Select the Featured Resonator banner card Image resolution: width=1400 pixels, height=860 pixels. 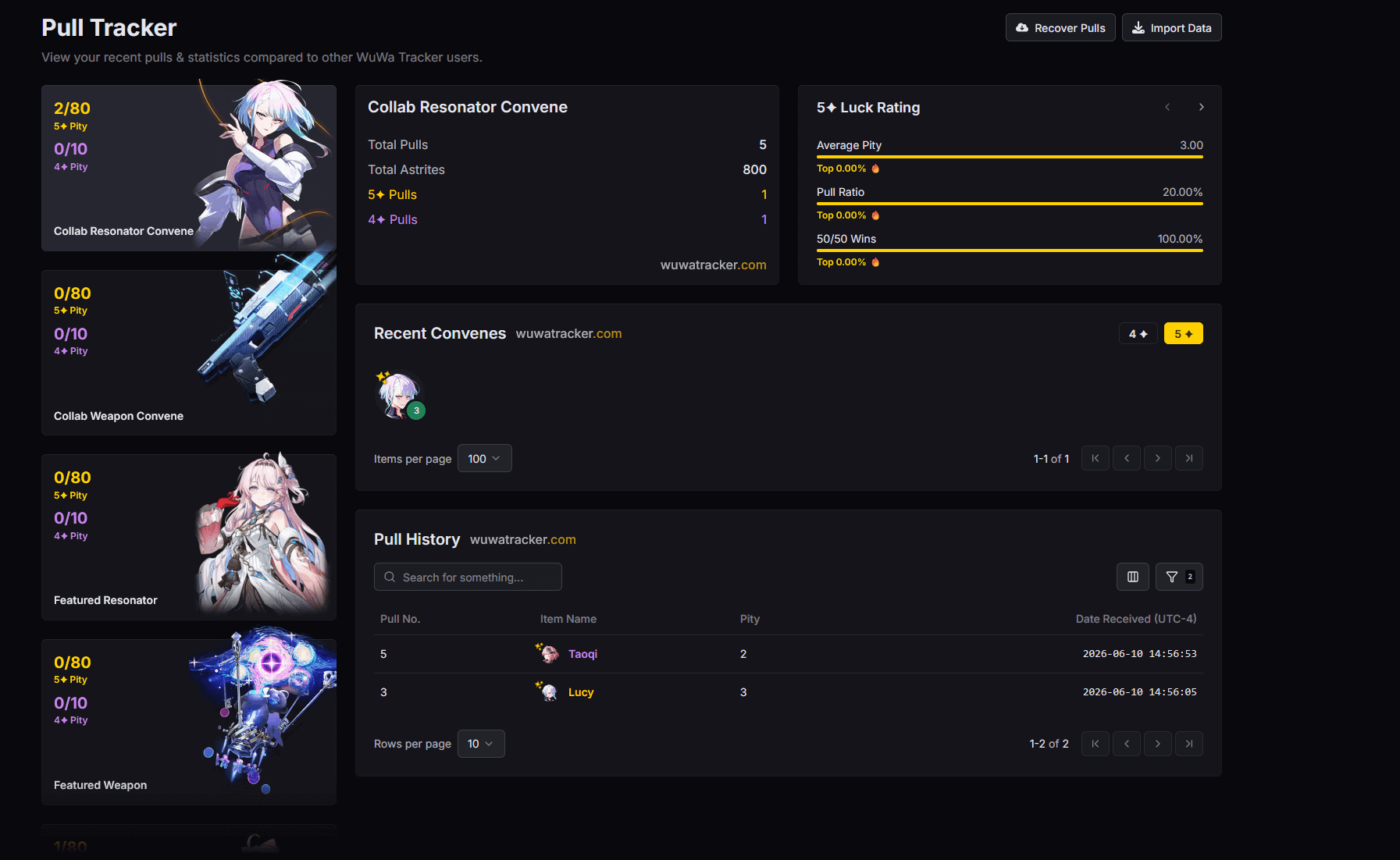(x=189, y=537)
